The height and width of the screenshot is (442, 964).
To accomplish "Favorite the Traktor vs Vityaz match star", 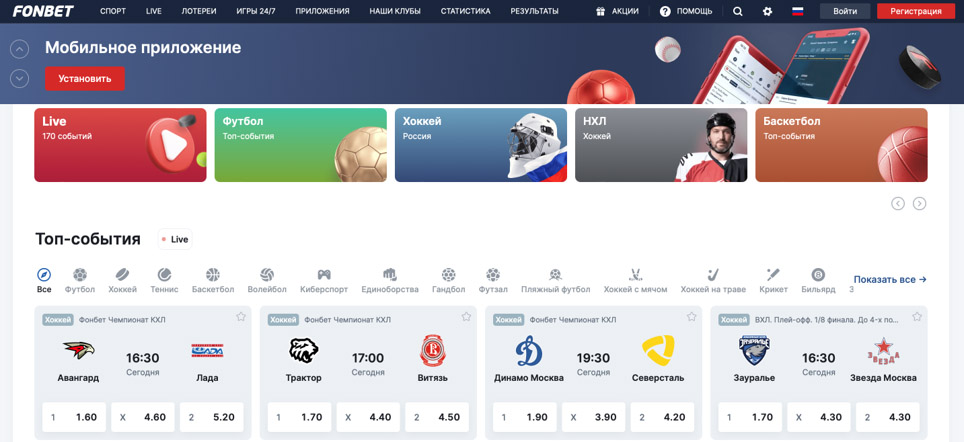I will pos(466,317).
